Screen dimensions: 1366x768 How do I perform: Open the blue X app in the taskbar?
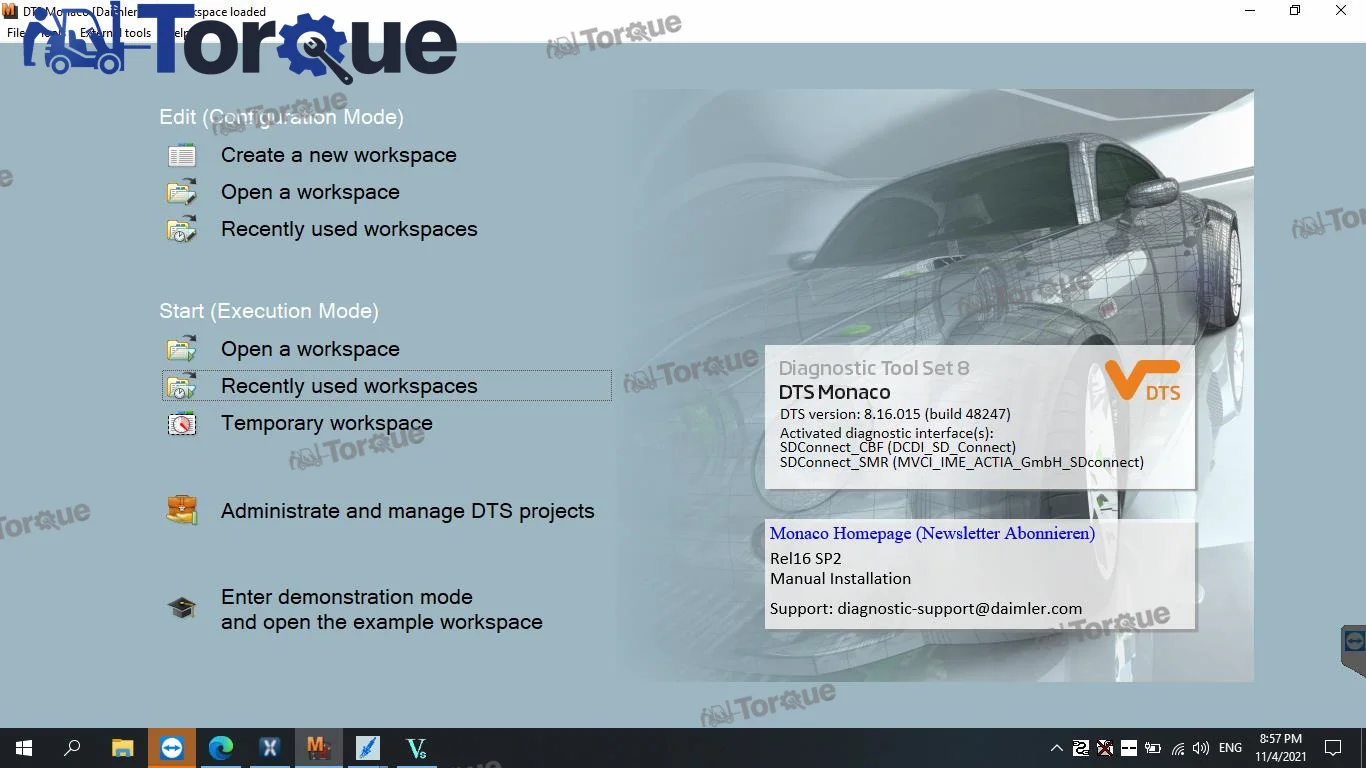270,748
